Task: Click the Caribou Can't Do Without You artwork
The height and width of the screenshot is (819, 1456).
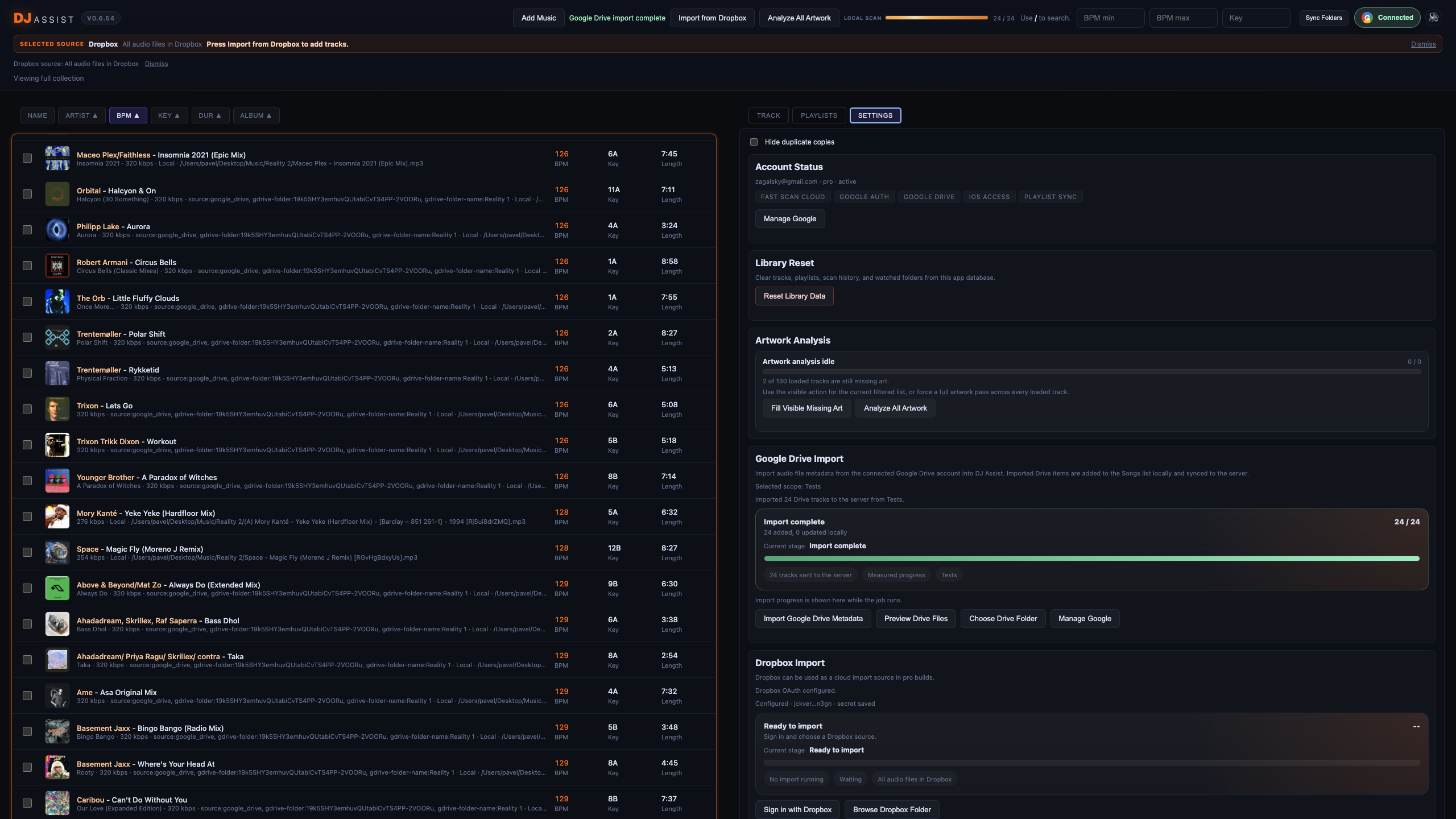Action: point(57,803)
